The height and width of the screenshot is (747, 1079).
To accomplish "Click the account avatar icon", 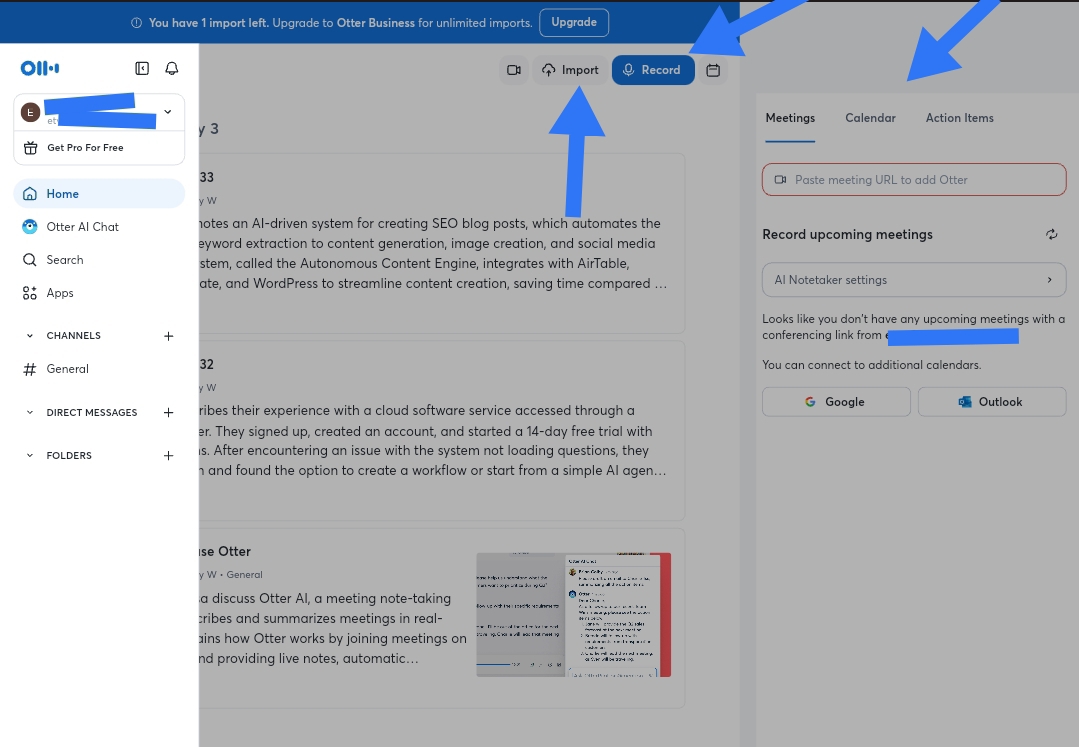I will click(30, 111).
